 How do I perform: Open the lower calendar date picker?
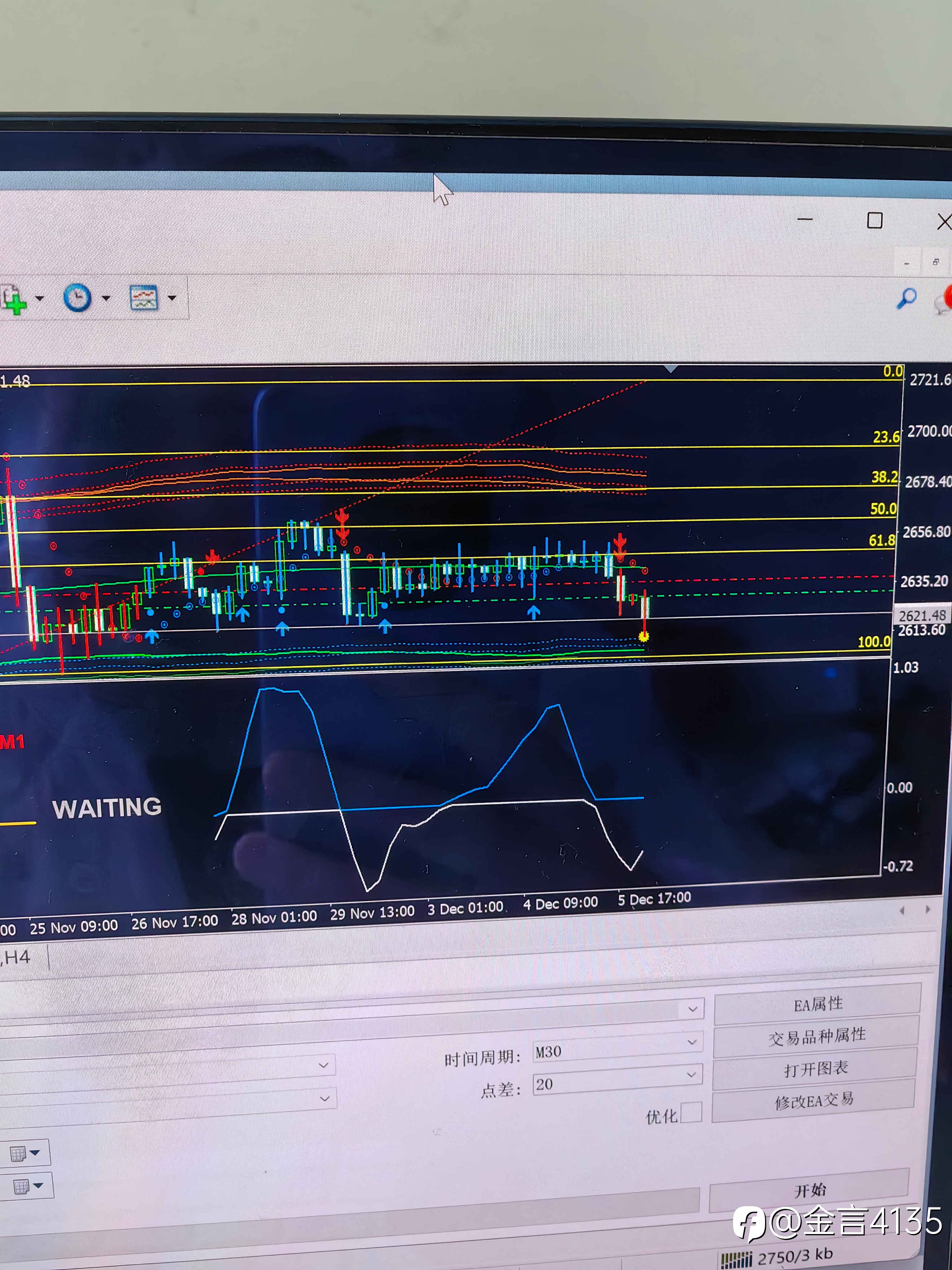click(27, 1186)
